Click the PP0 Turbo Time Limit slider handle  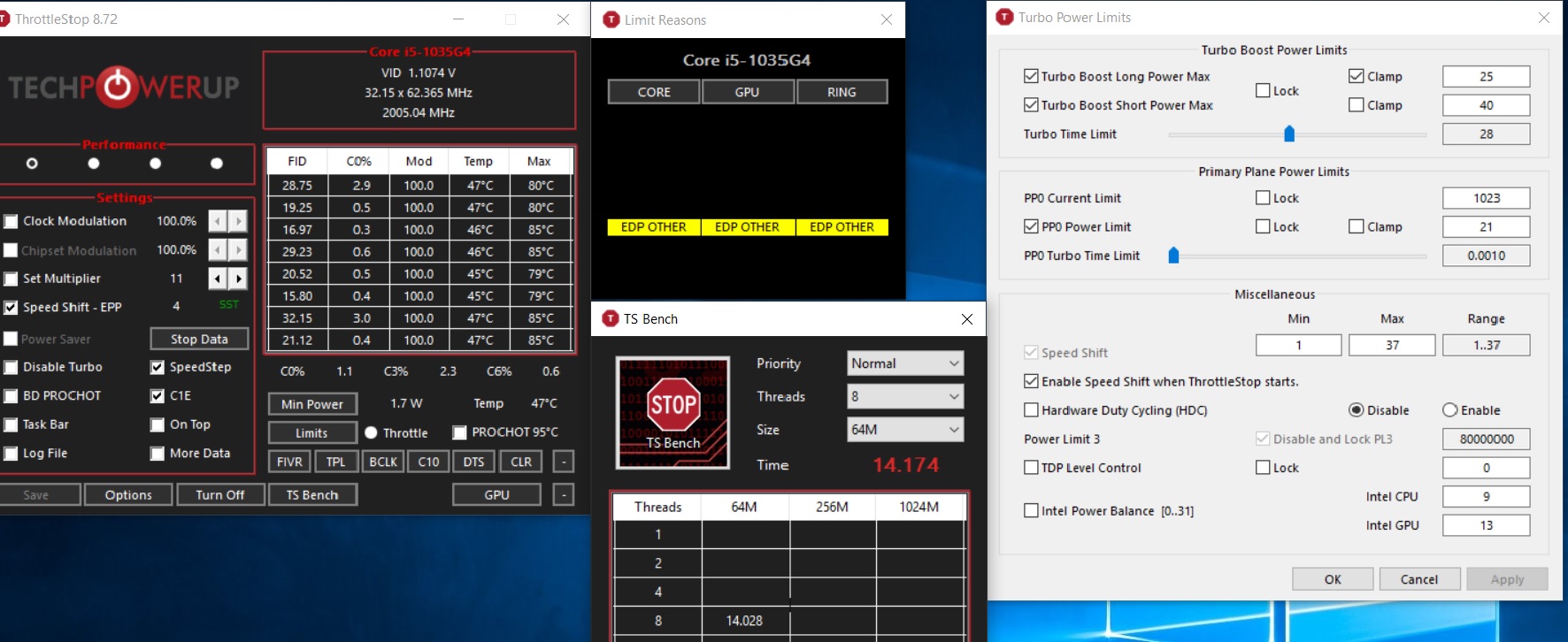(x=1173, y=256)
